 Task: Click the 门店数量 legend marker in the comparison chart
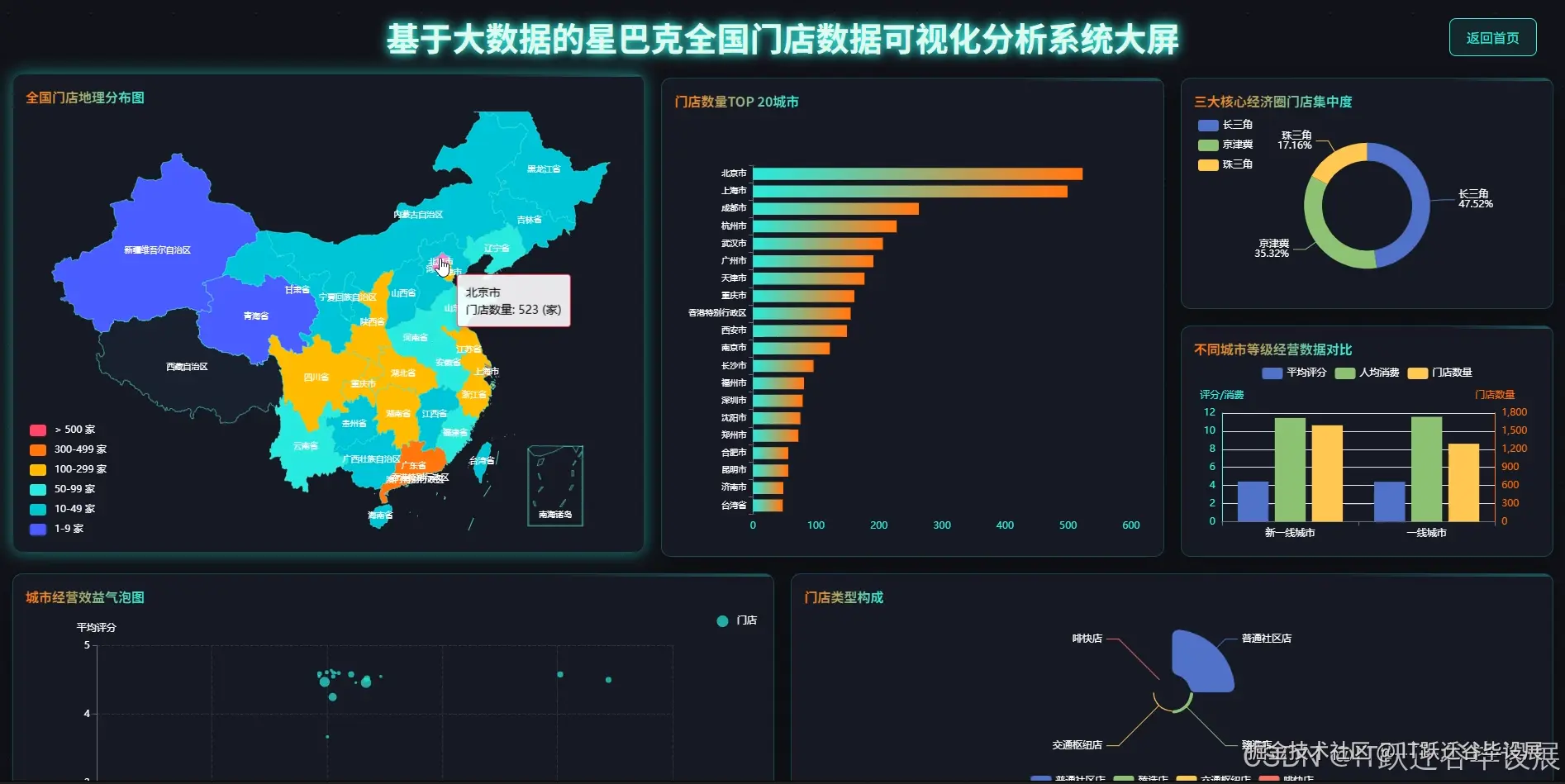[1418, 373]
